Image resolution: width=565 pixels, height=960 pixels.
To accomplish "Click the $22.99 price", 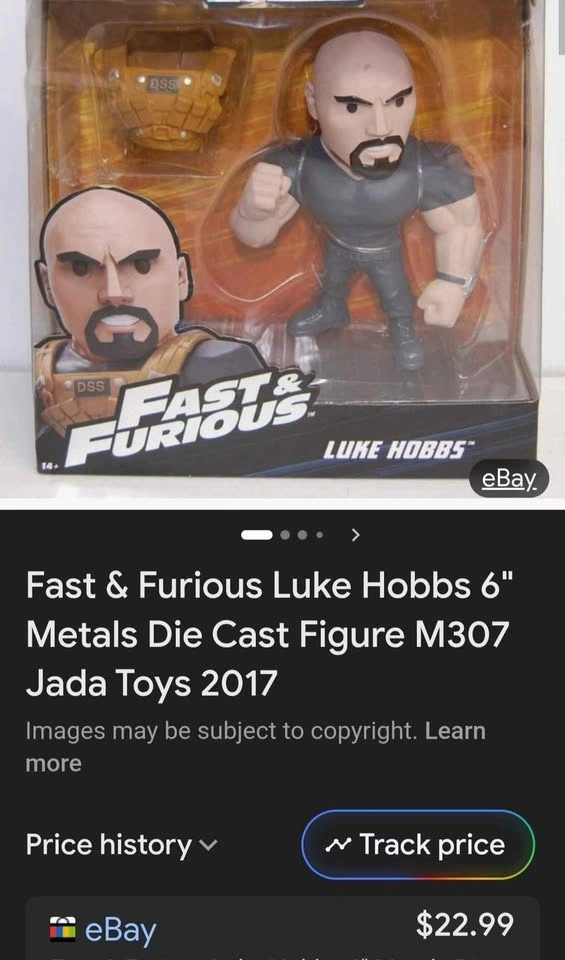I will (x=465, y=924).
